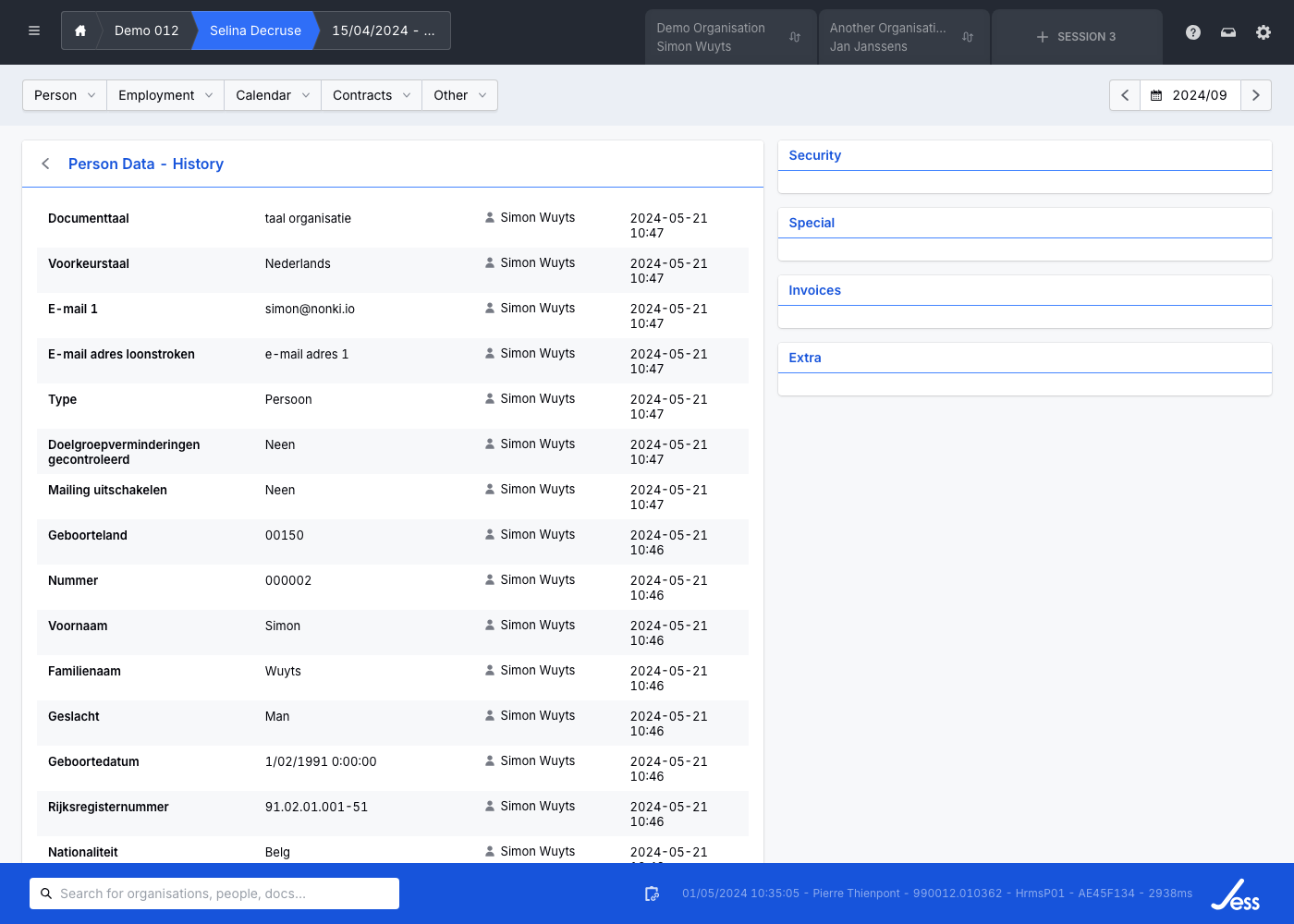Click the Jess logo in footer

tap(1236, 894)
